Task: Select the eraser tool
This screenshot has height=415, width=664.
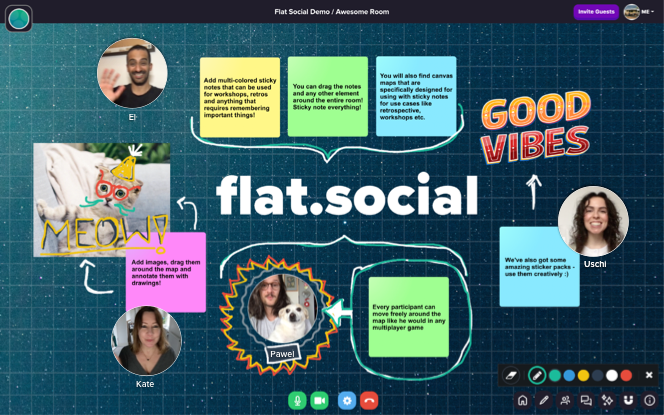Action: pyautogui.click(x=511, y=375)
